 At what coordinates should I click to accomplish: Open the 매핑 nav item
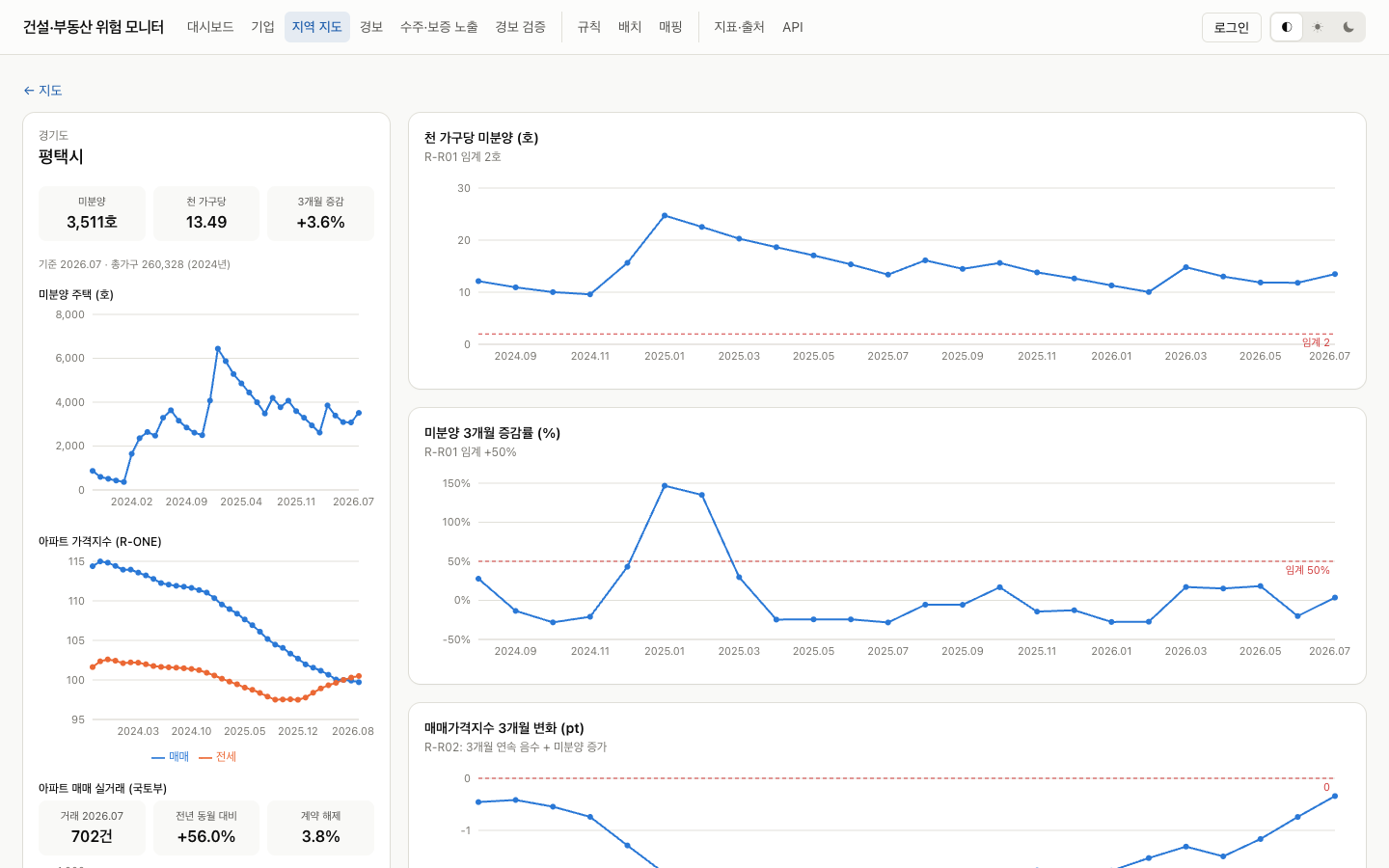[x=670, y=27]
